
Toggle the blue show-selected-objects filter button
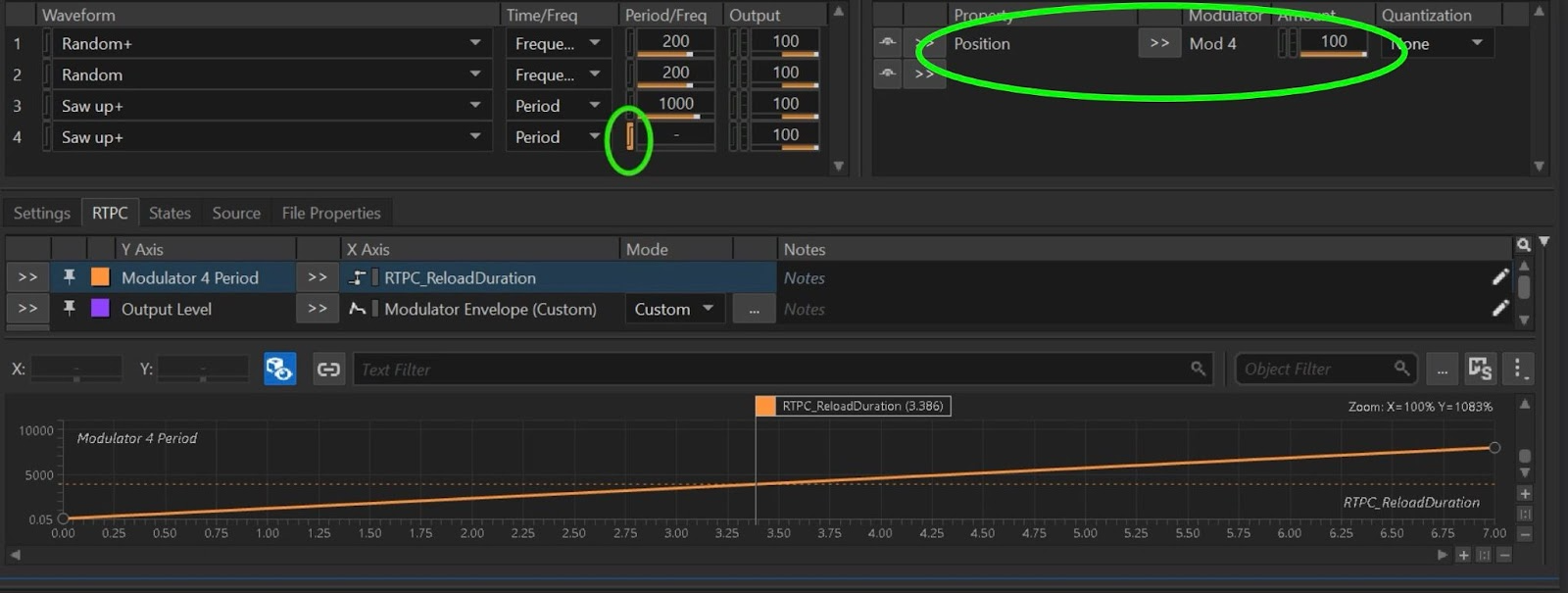pos(279,370)
